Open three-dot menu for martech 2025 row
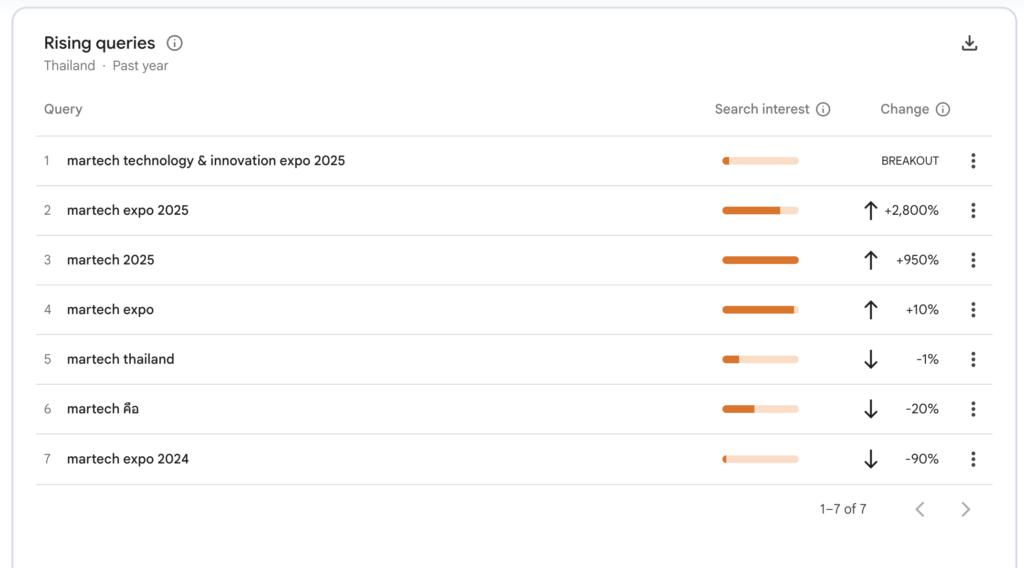The height and width of the screenshot is (568, 1024). pyautogui.click(x=973, y=260)
